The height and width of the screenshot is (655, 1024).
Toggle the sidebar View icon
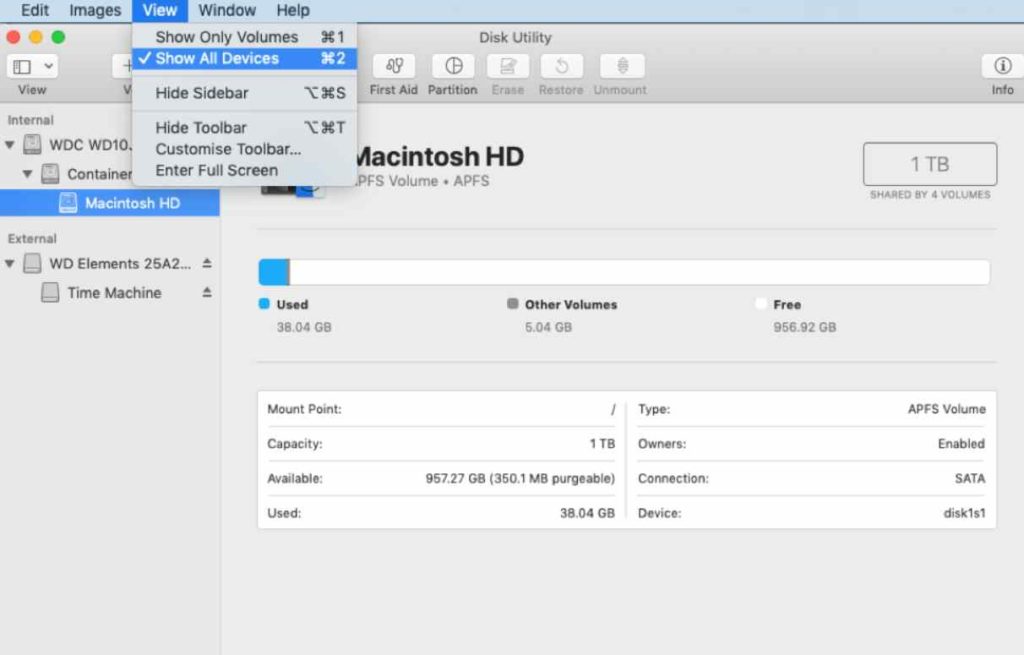22,67
